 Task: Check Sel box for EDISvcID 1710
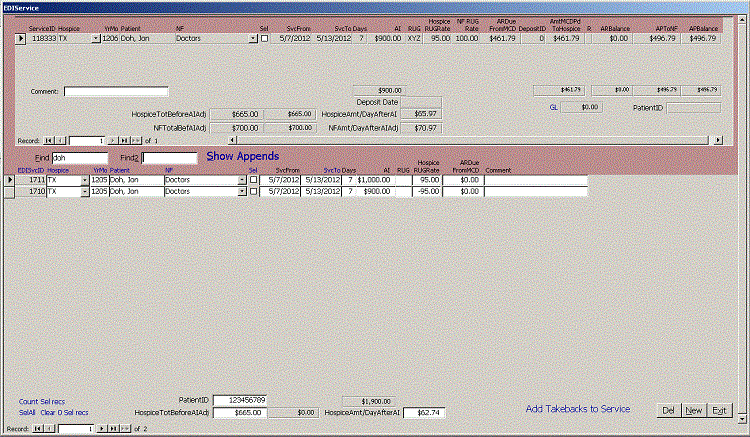click(x=253, y=191)
